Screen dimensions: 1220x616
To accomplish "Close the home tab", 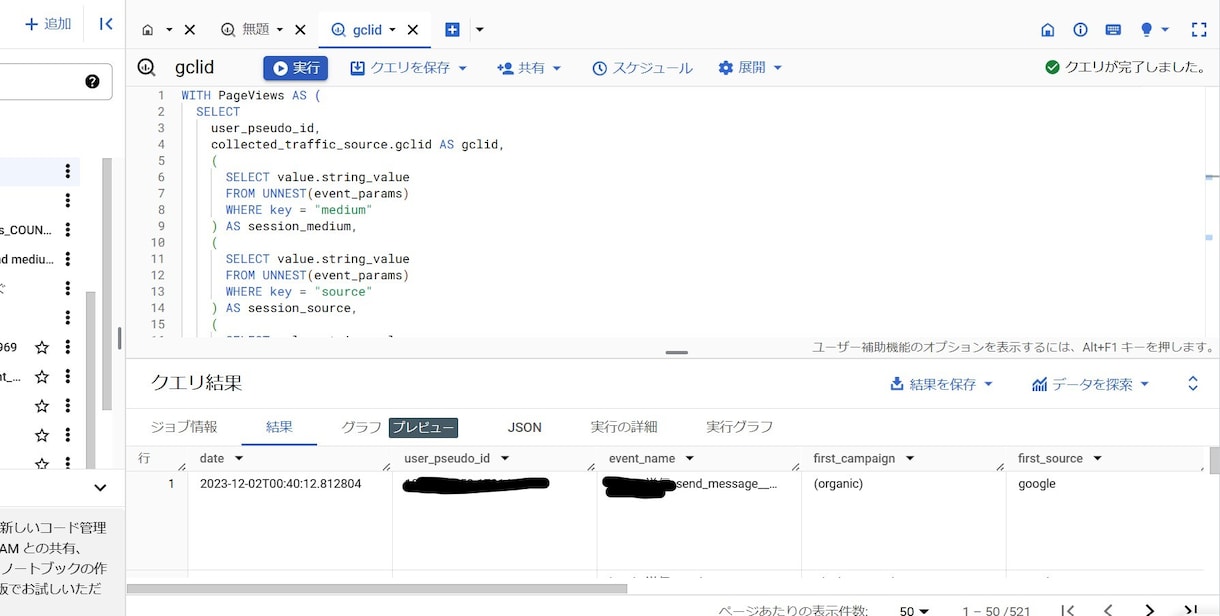I will [x=190, y=30].
